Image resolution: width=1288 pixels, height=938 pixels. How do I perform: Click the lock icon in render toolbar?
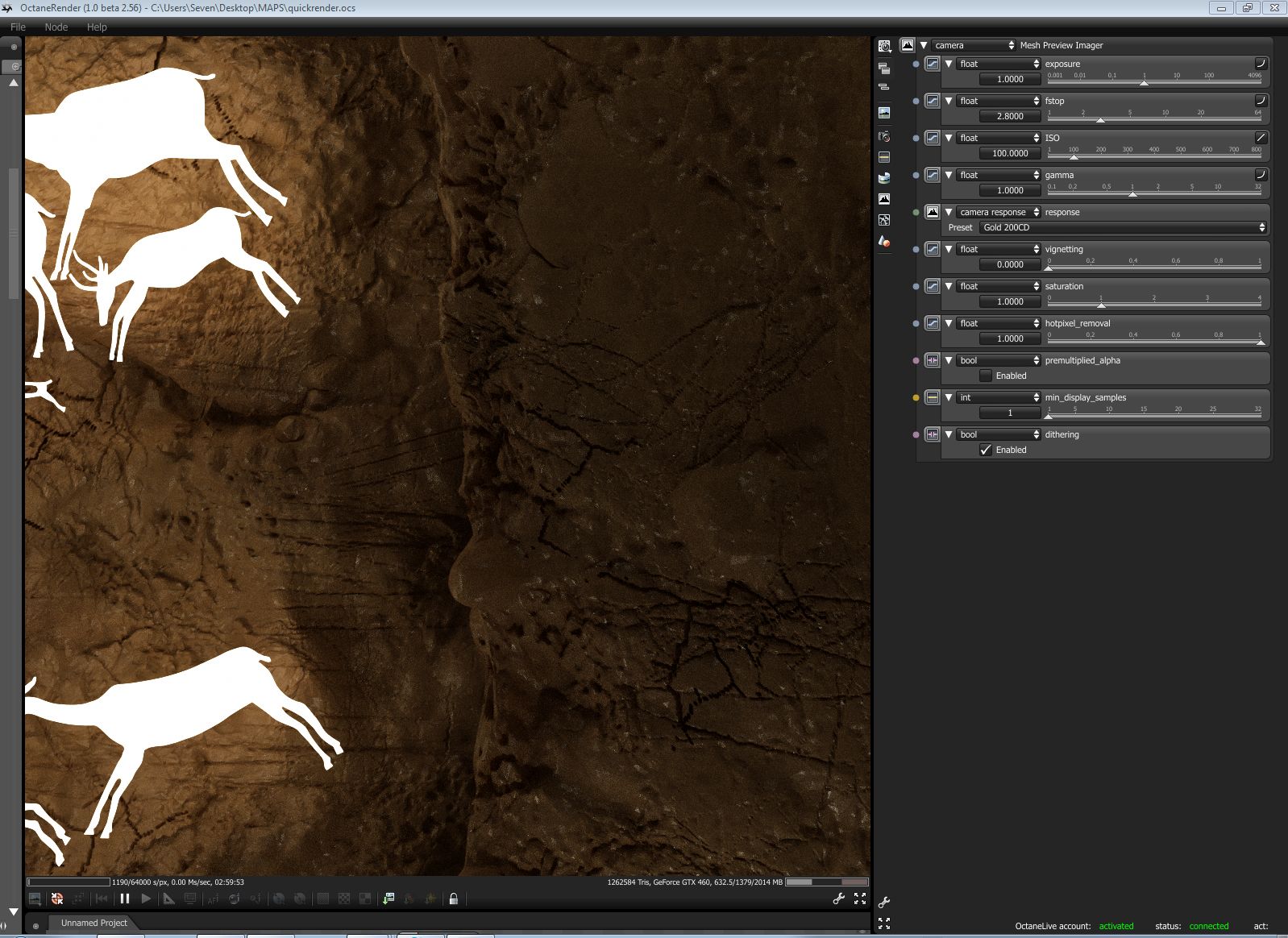pyautogui.click(x=454, y=899)
